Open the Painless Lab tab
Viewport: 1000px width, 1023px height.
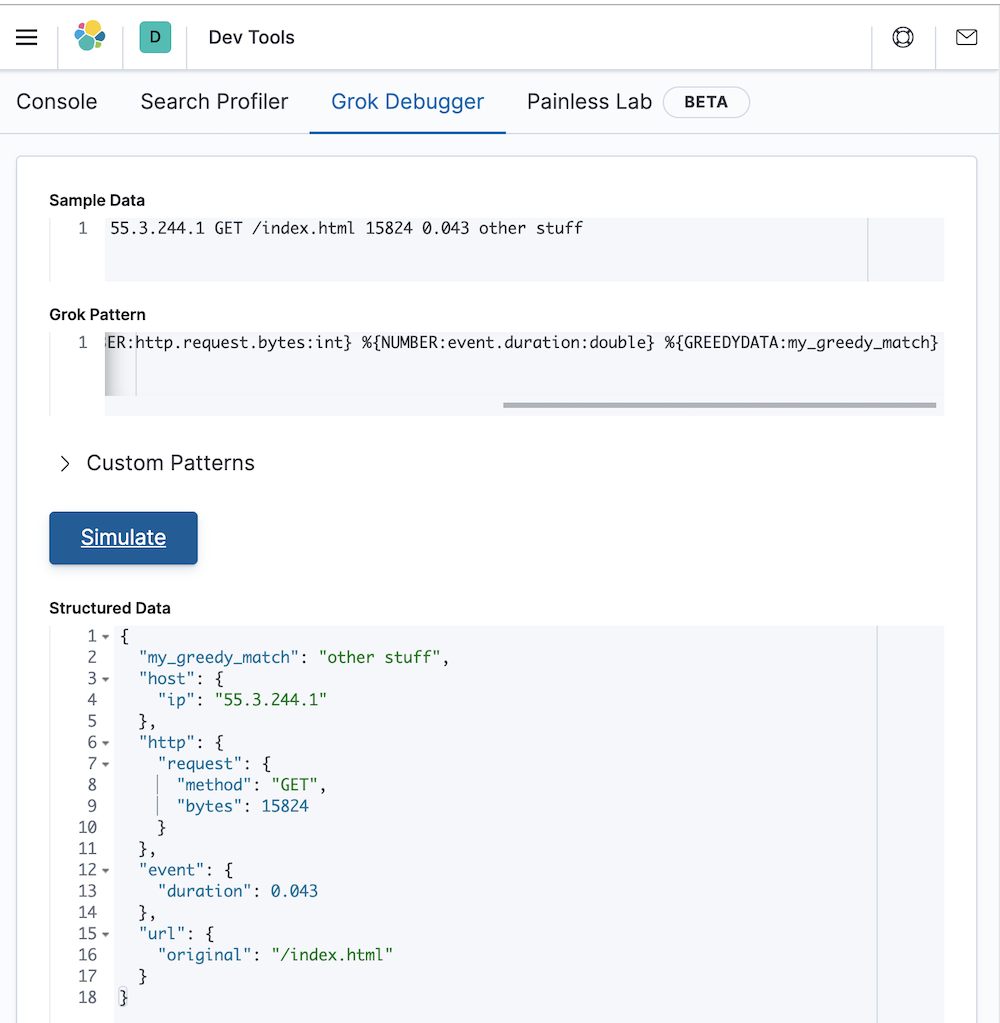[589, 102]
